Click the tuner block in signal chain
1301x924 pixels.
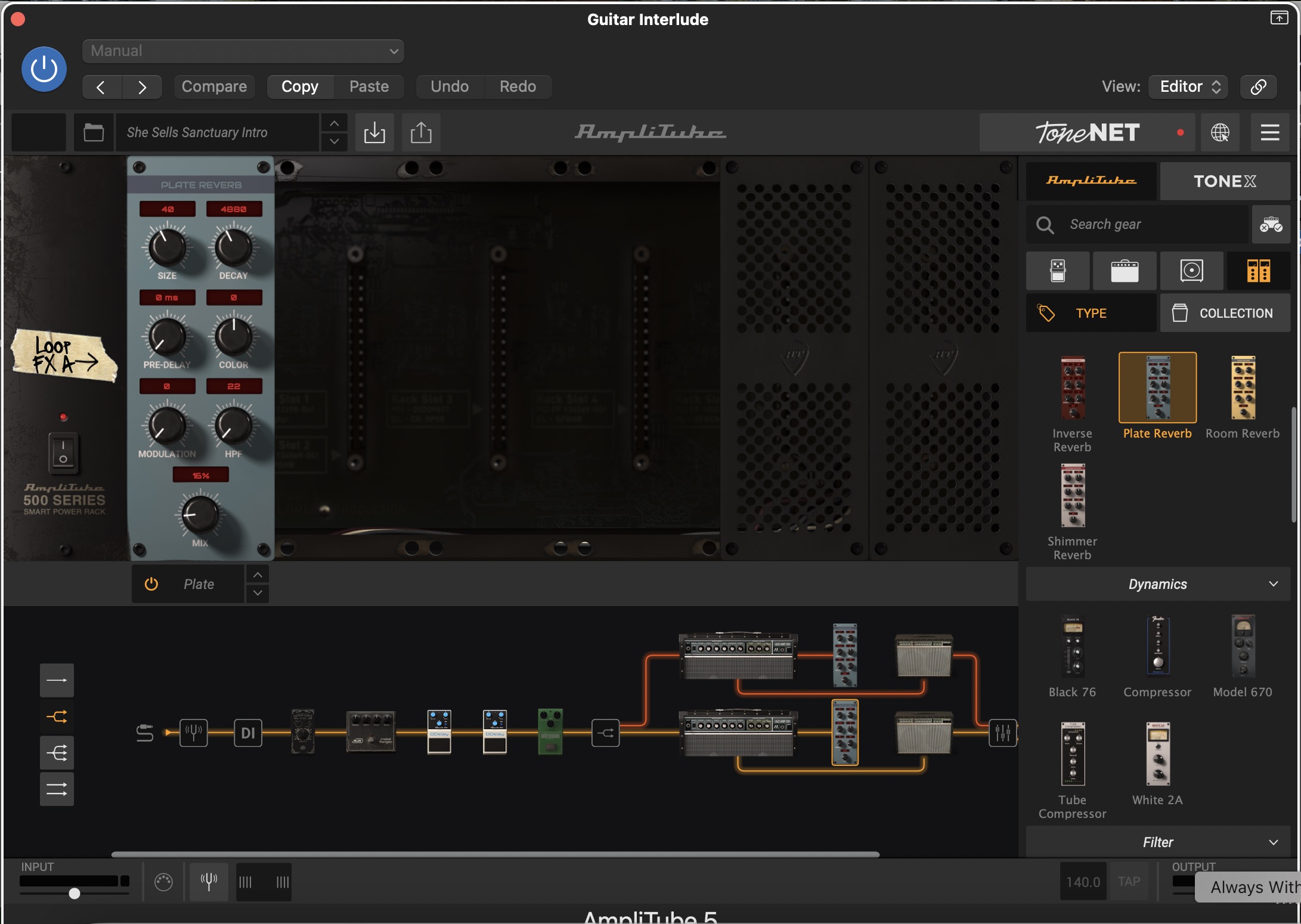pos(194,732)
